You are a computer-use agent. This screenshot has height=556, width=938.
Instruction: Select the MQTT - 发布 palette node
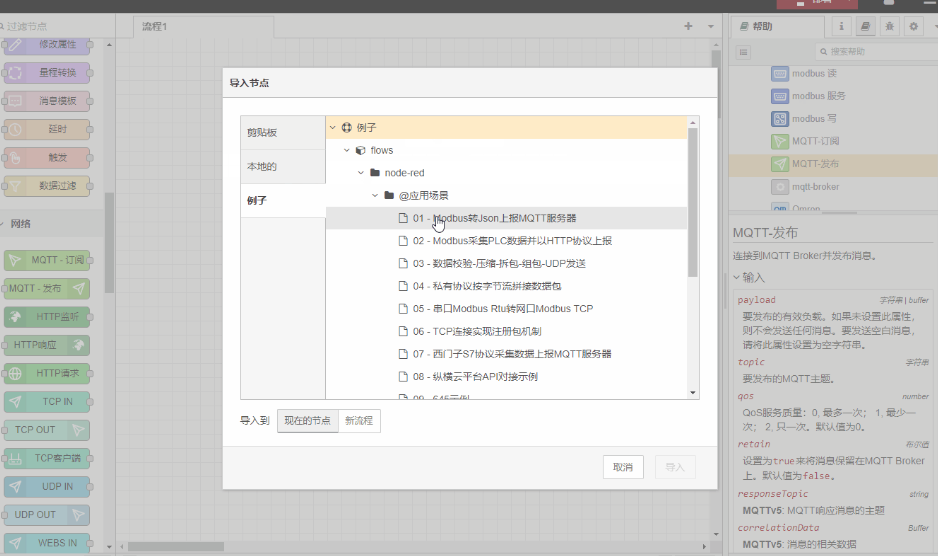[47, 288]
